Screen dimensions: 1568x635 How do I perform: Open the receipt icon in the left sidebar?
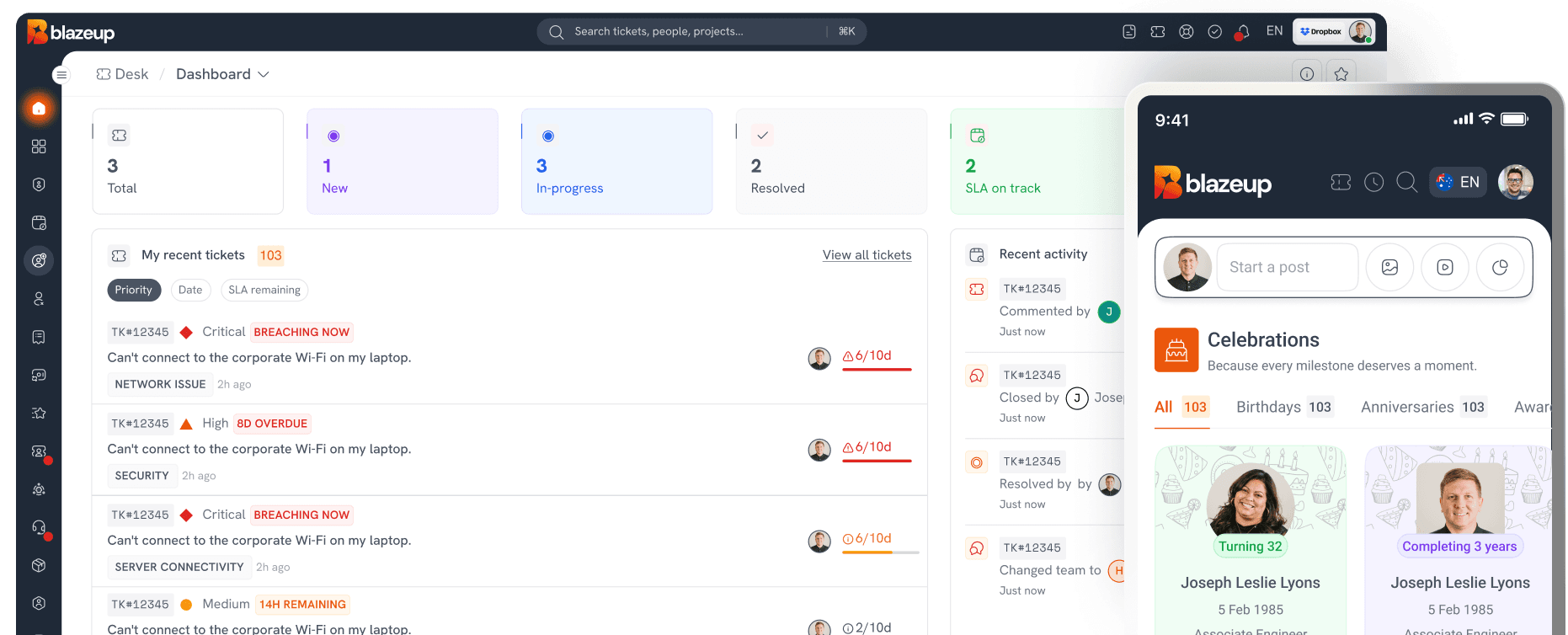pos(39,337)
